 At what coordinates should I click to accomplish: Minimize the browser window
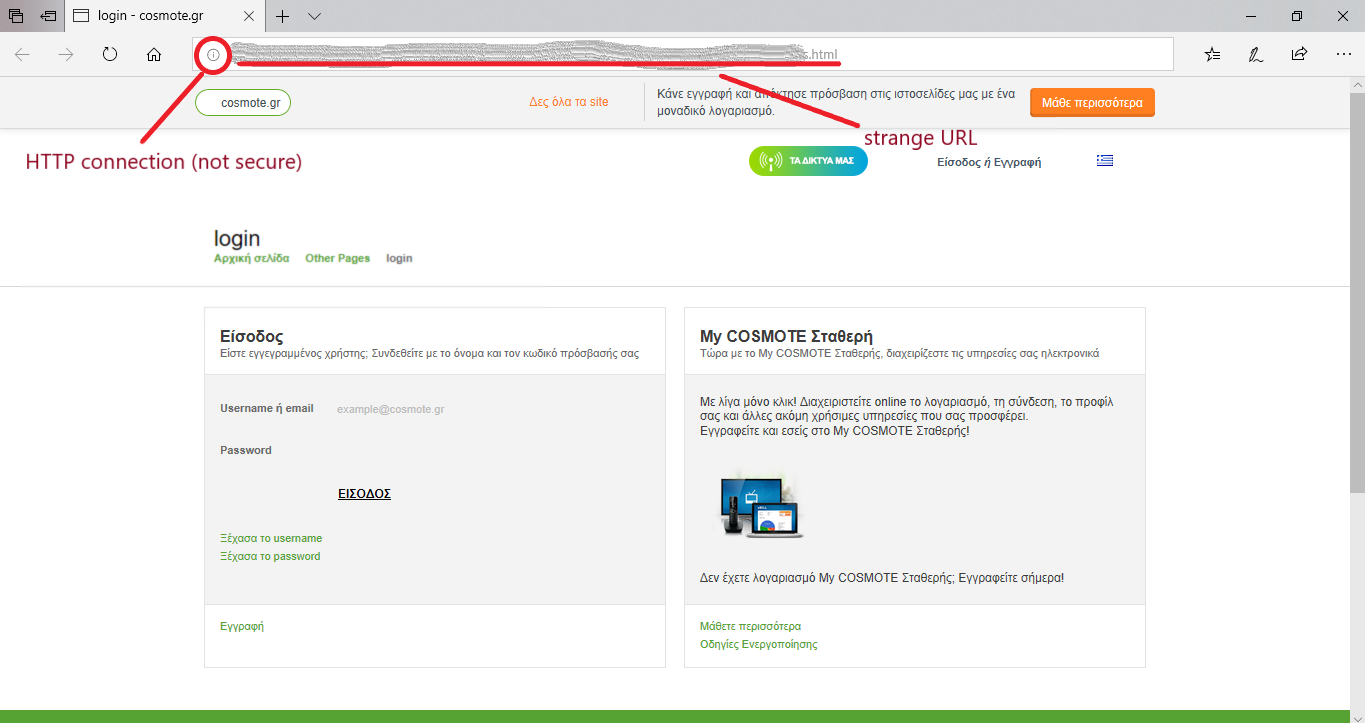click(1252, 16)
